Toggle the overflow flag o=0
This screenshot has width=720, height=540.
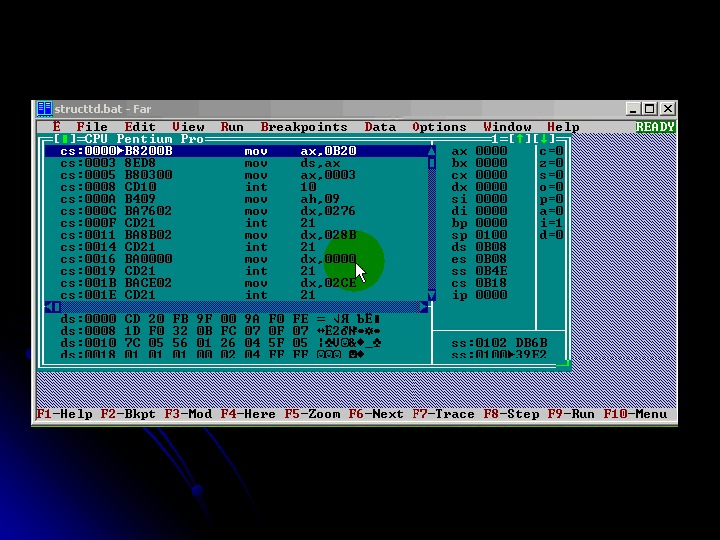(x=551, y=186)
